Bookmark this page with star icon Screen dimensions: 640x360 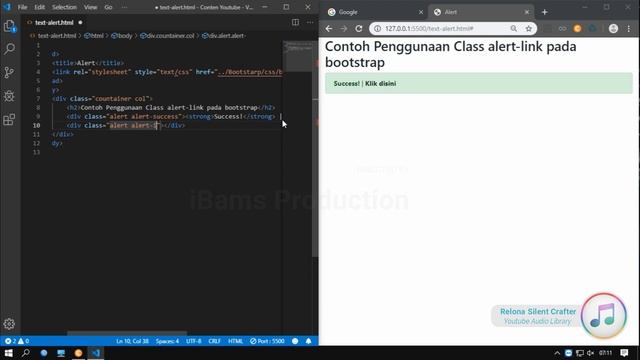(x=529, y=29)
